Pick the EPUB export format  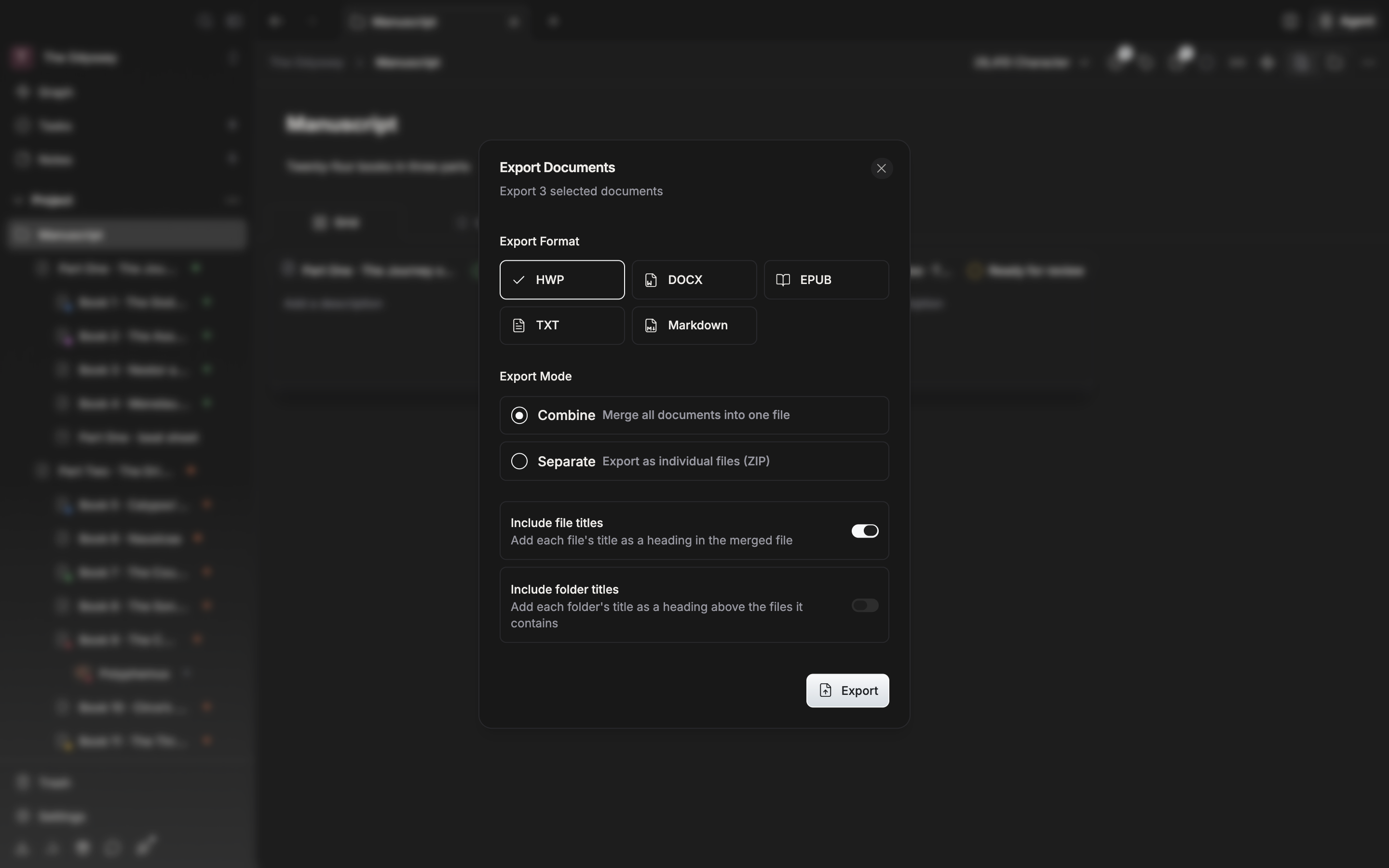pos(826,280)
